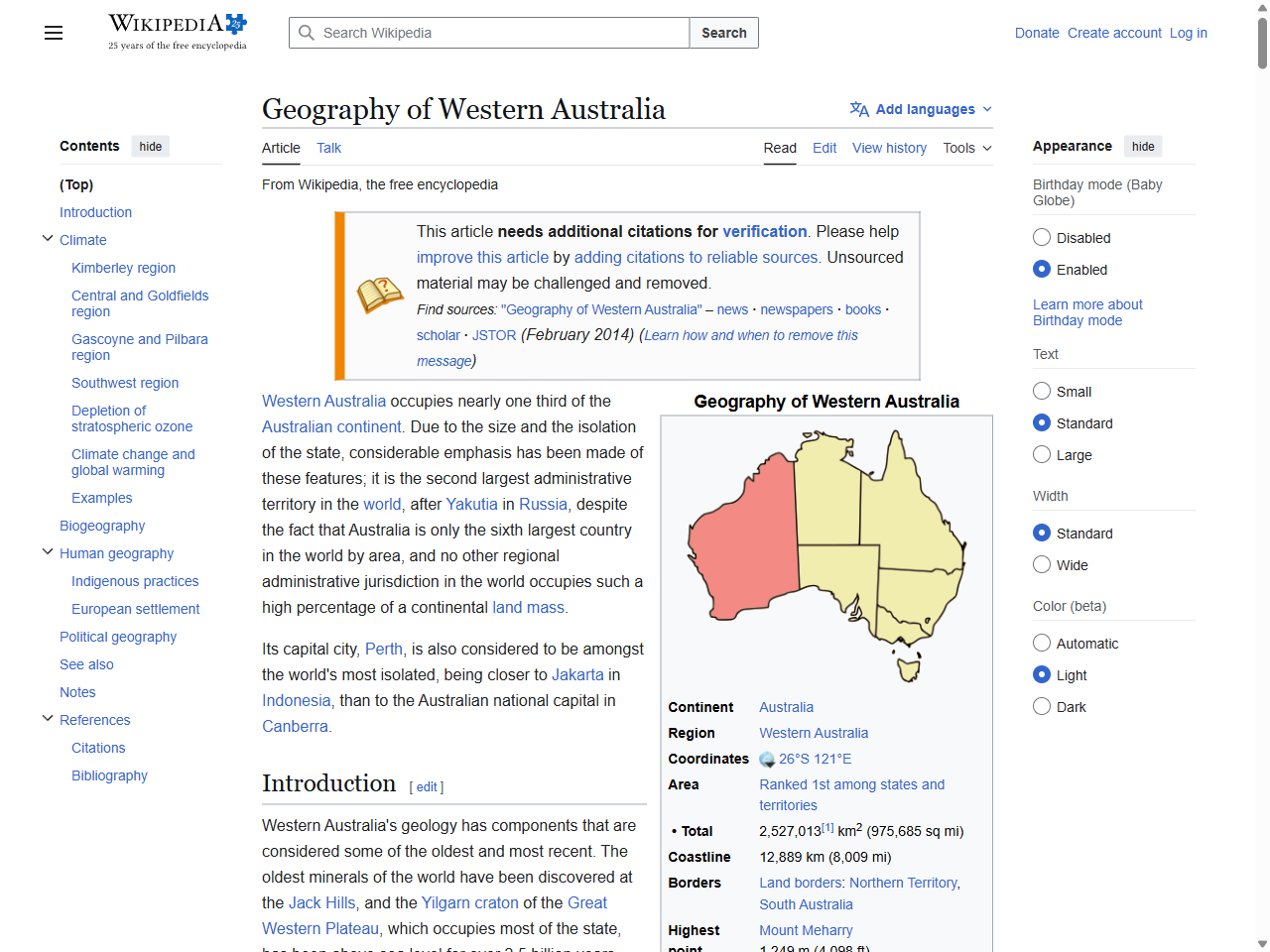Enable Birthday mode Disabled option
This screenshot has width=1270, height=952.
[x=1042, y=237]
